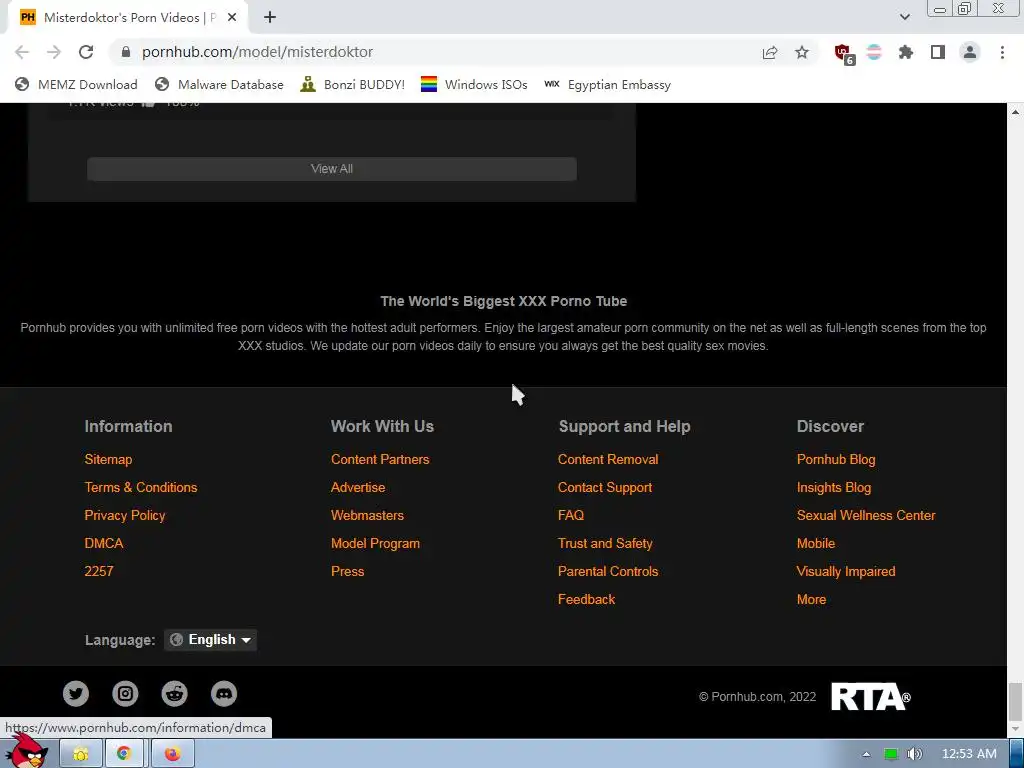The image size is (1024, 768).
Task: Click the 12:53 AM taskbar clock
Action: coord(969,754)
